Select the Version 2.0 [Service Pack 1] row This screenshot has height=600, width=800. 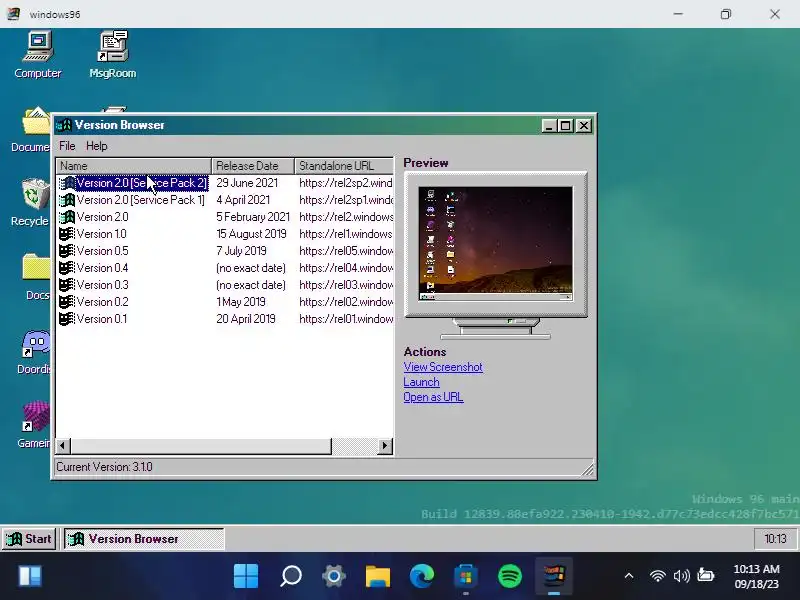(224, 200)
